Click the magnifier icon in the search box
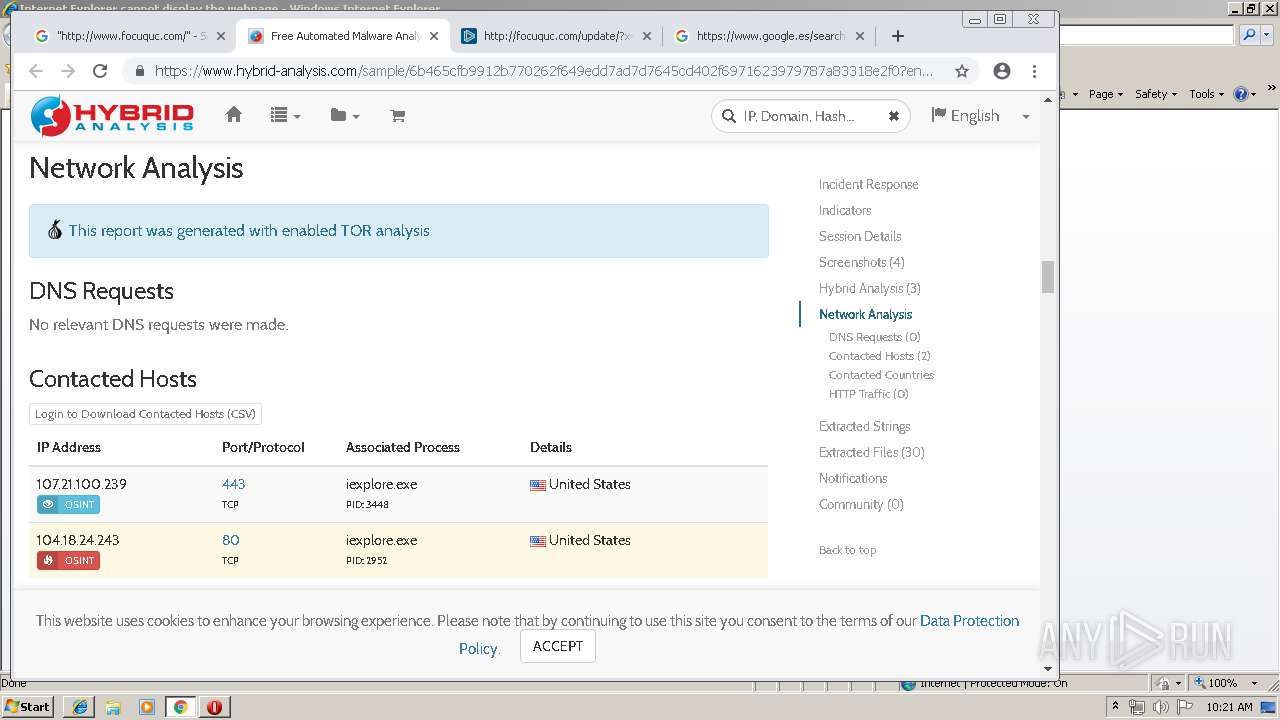This screenshot has height=720, width=1280. coord(729,116)
